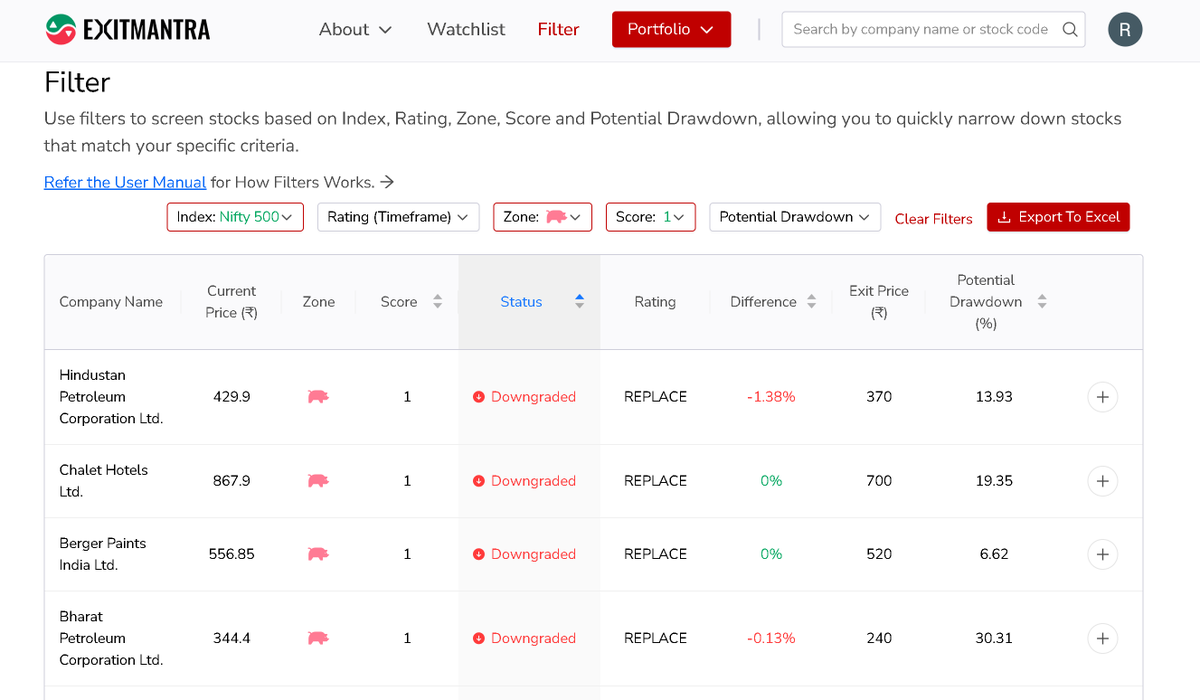Image resolution: width=1200 pixels, height=700 pixels.
Task: Click downgraded icon in Hindustan Petroleum row
Action: click(x=479, y=397)
